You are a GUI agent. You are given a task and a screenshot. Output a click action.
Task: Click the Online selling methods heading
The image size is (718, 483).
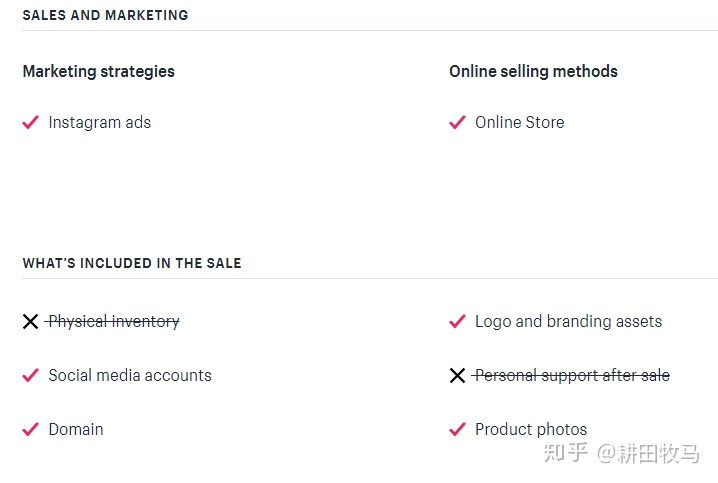tap(533, 71)
